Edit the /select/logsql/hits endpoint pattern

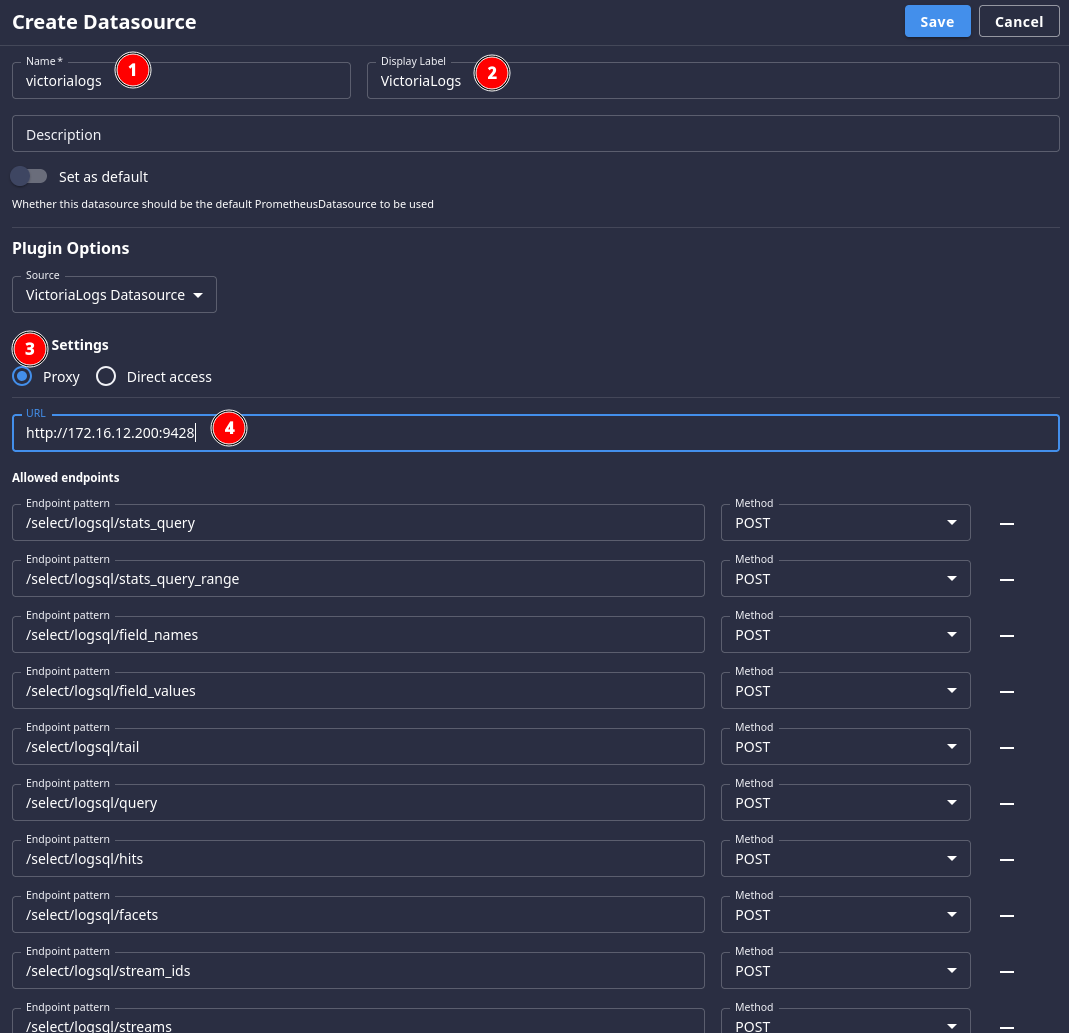pos(358,858)
